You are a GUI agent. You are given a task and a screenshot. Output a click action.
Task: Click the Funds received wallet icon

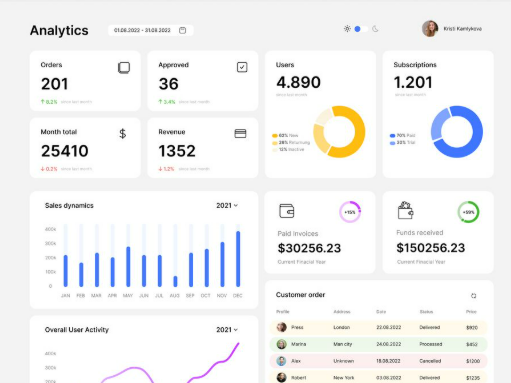pos(405,210)
